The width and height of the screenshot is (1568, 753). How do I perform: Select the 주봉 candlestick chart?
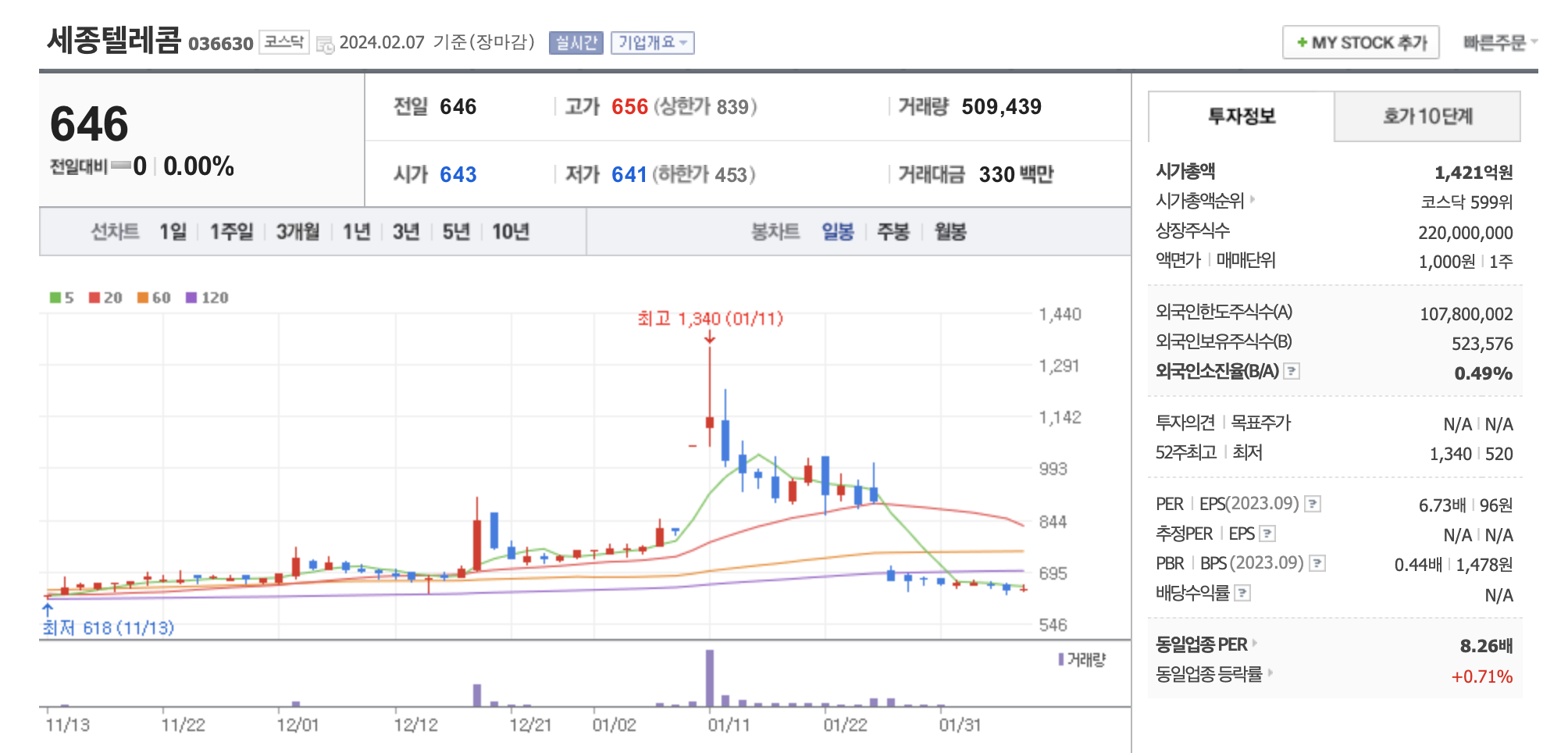tap(893, 231)
